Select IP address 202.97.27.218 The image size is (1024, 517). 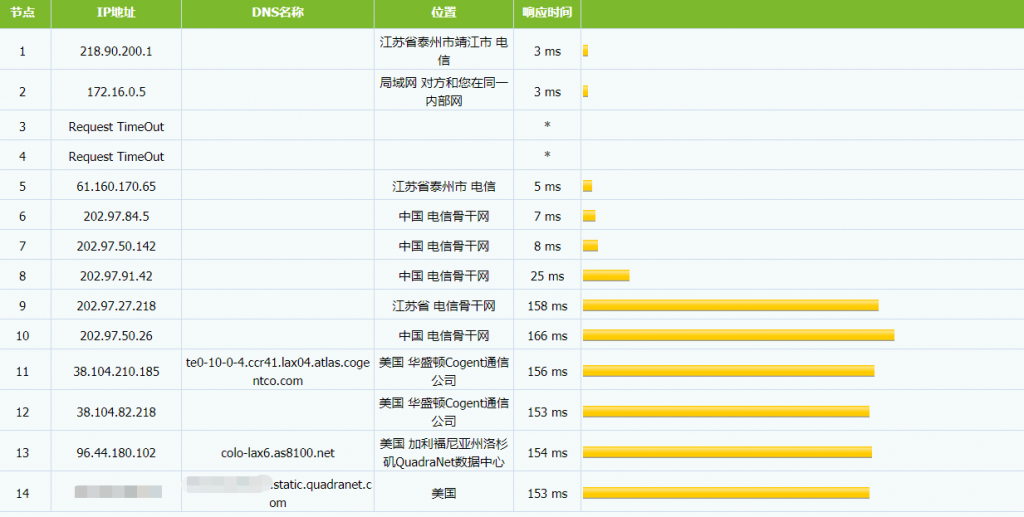point(116,306)
